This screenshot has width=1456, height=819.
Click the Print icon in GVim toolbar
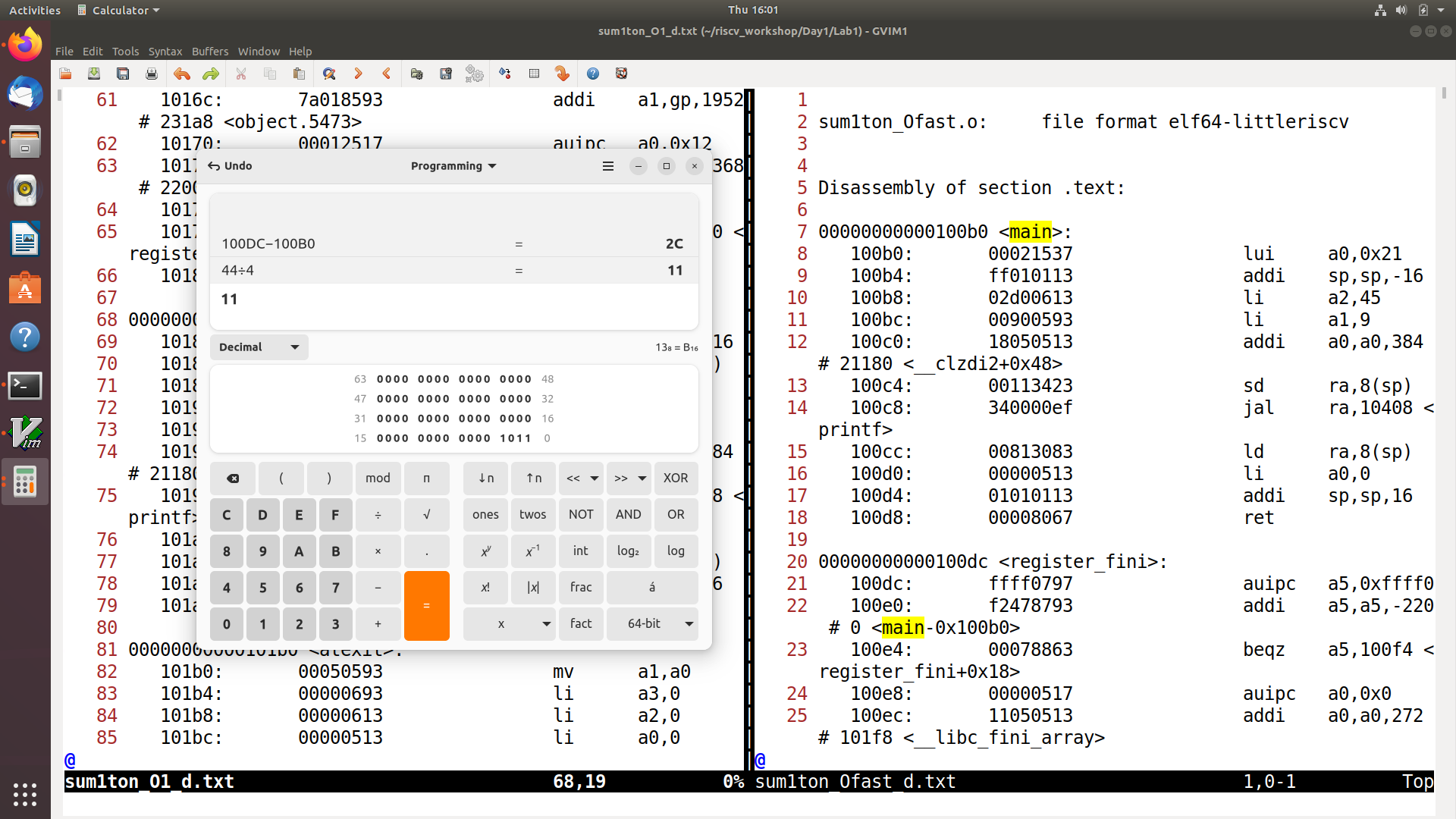point(152,74)
